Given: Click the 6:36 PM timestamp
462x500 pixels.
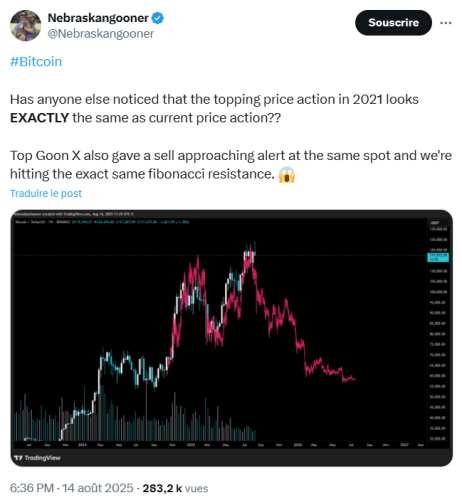Looking at the screenshot, I should 32,488.
